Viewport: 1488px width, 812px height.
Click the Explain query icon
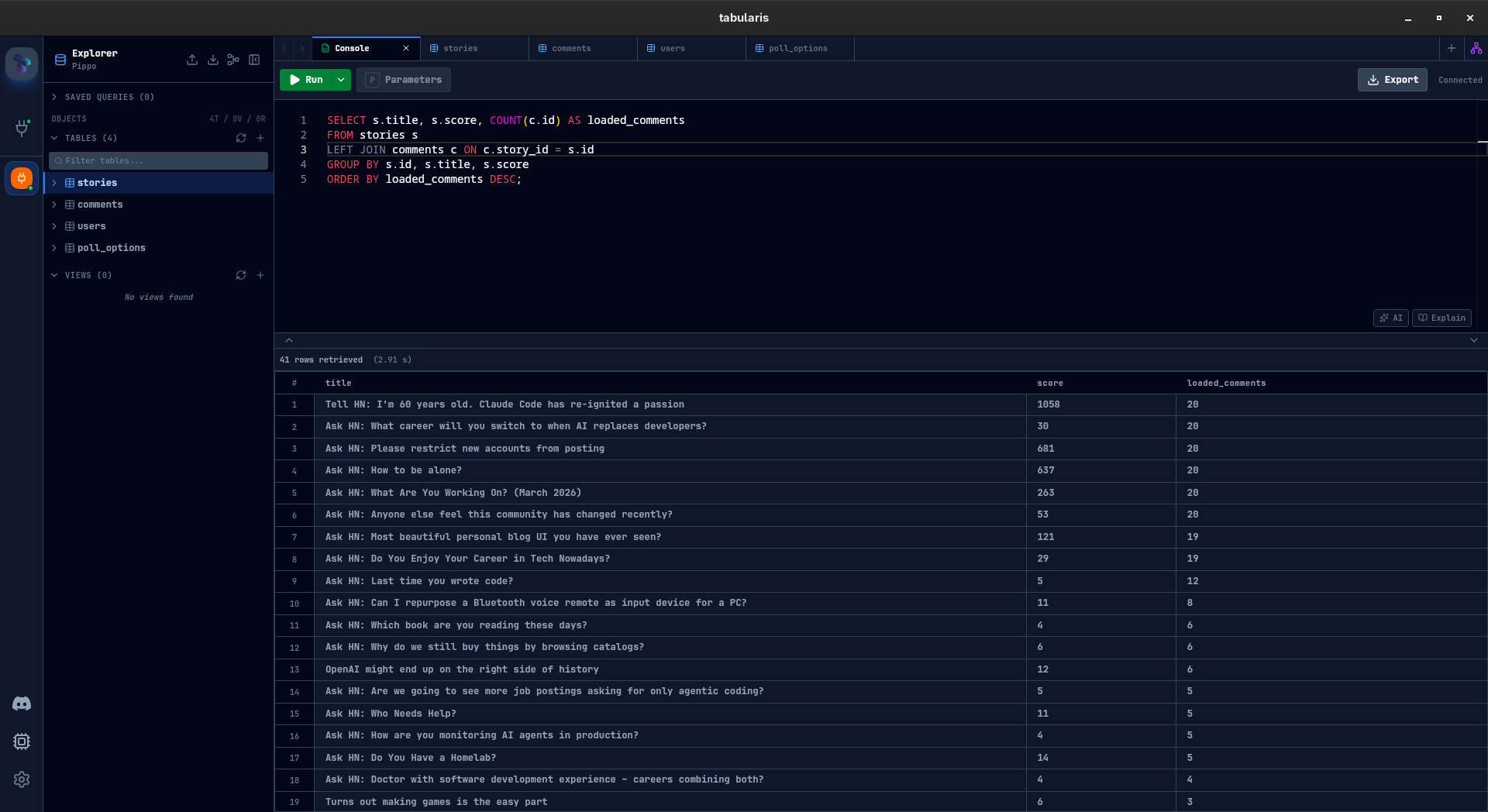coord(1441,318)
